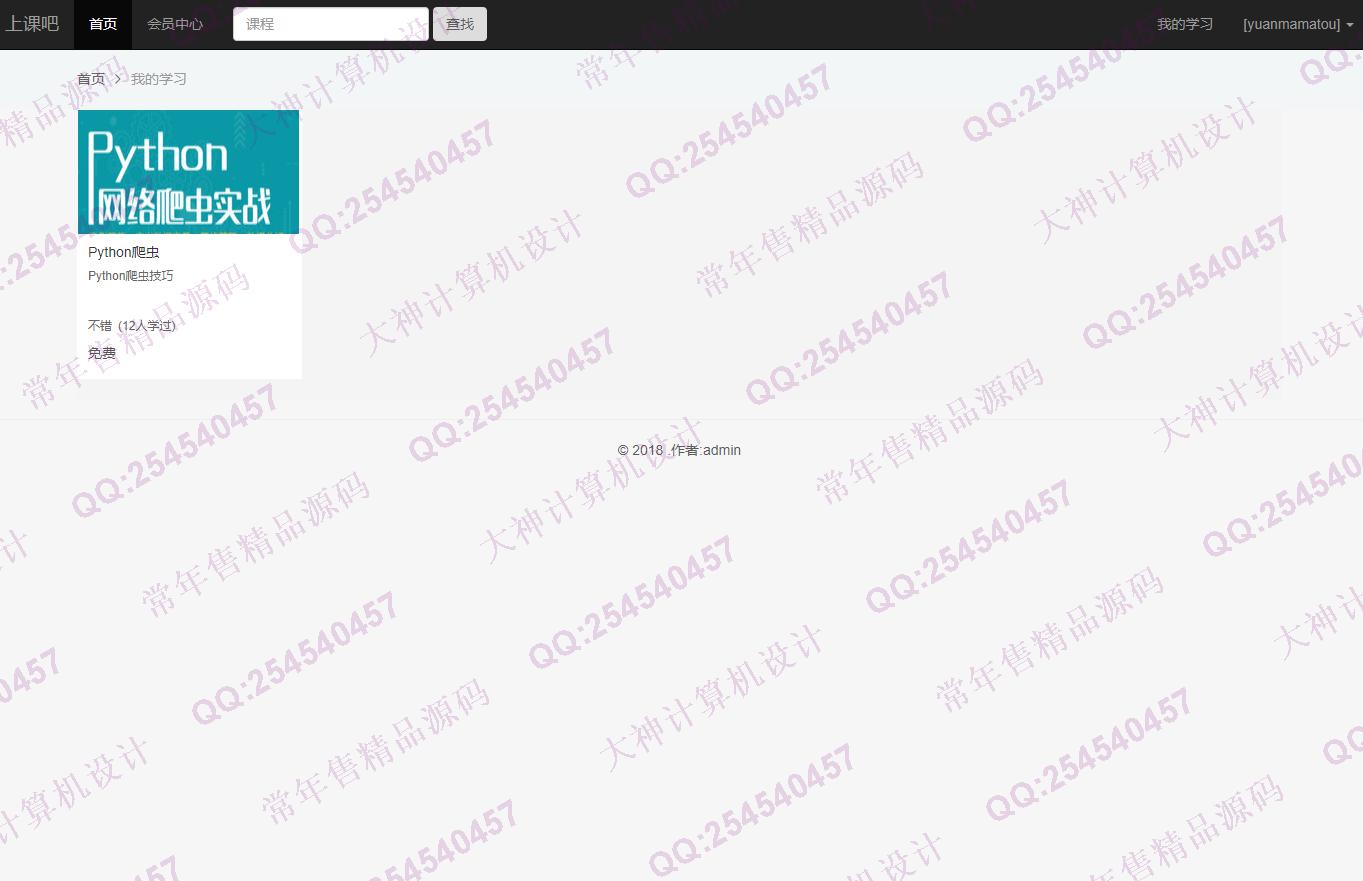
Task: Click the 首页 breadcrumb link
Action: pos(91,79)
